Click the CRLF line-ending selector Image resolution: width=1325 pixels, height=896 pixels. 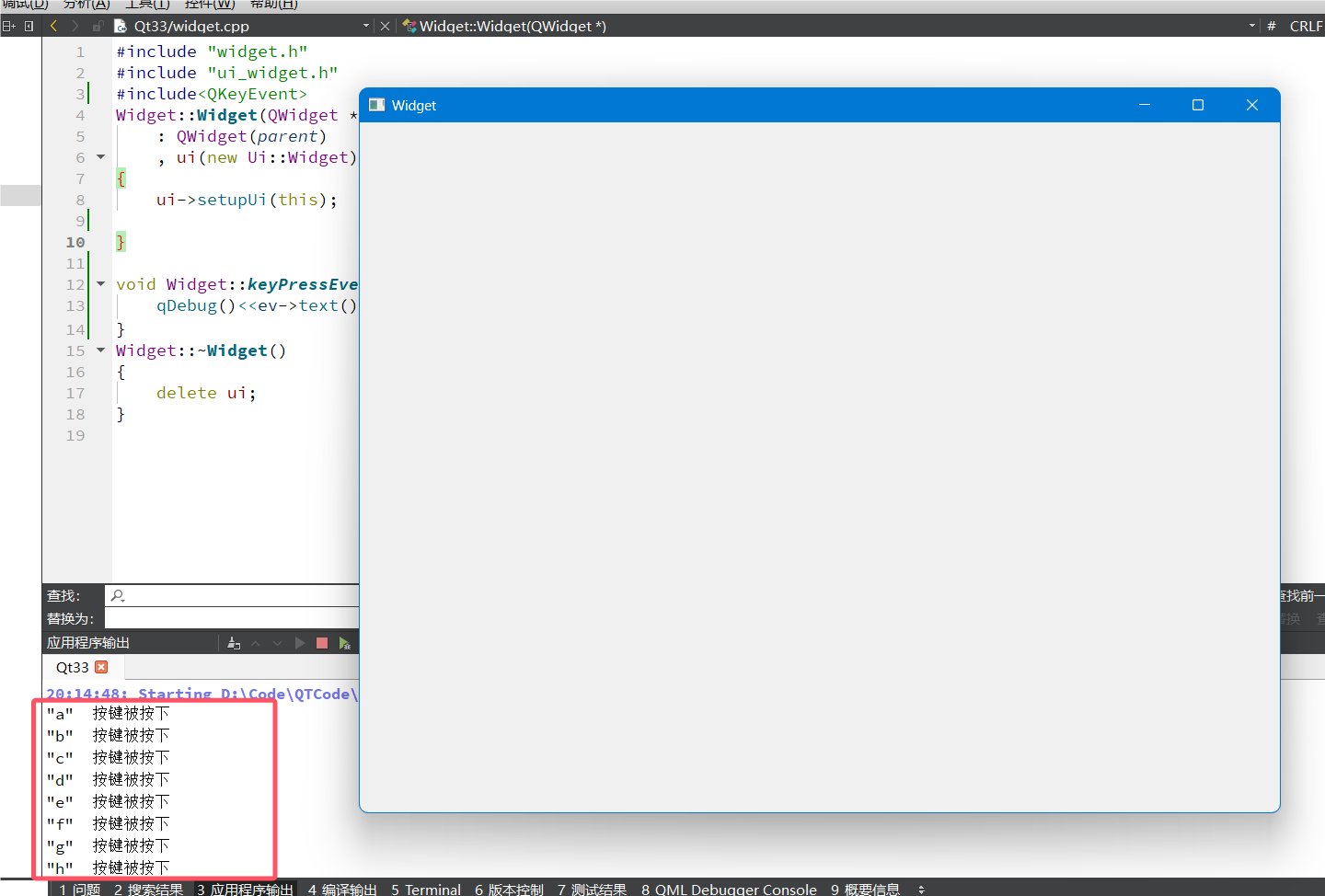(x=1306, y=26)
